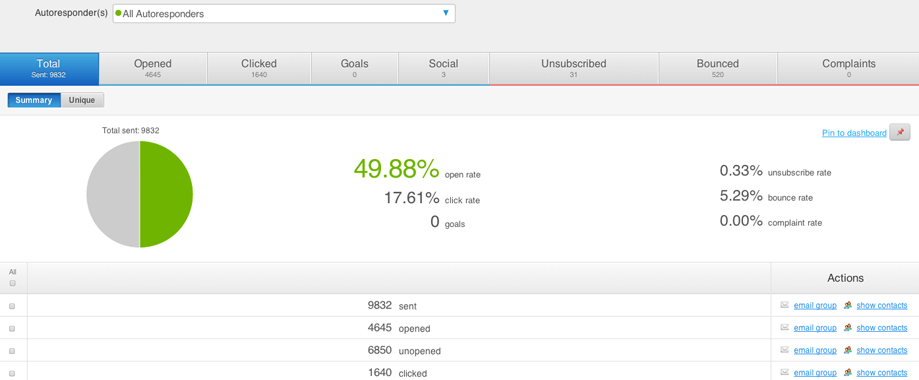
Task: Check the box for the opened row
Action: [12, 328]
